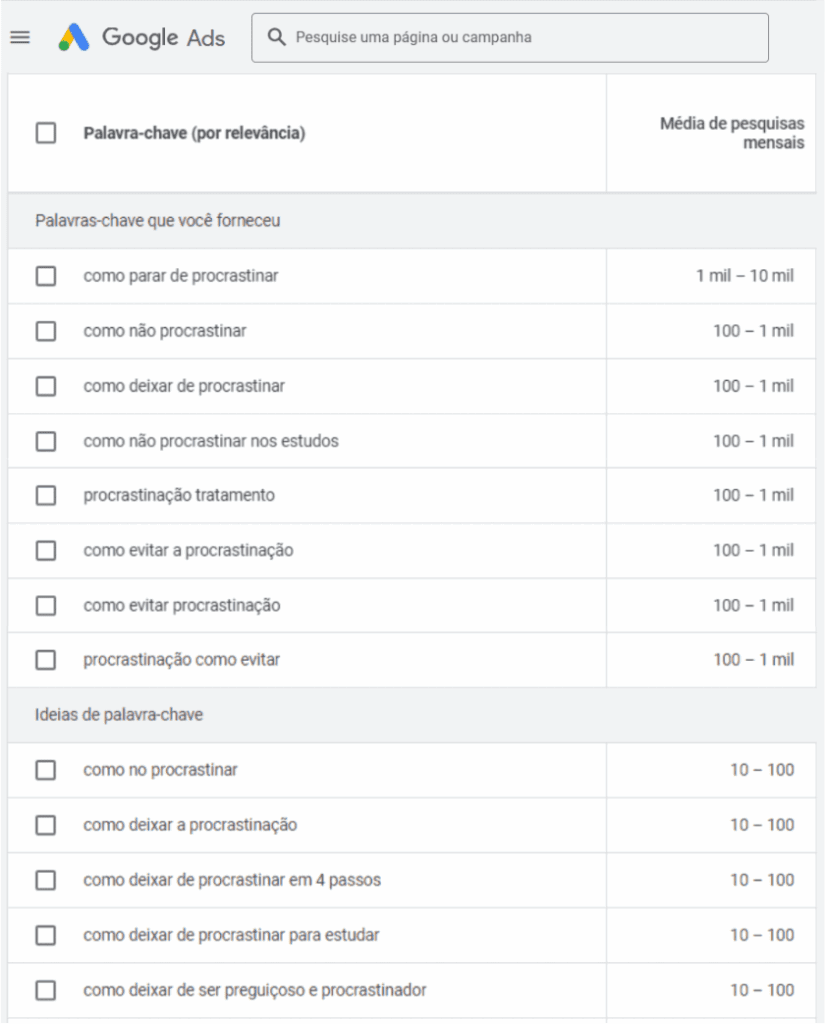Check the 'como parar de procrastinar' checkbox
Image resolution: width=825 pixels, height=1024 pixels.
[x=46, y=276]
